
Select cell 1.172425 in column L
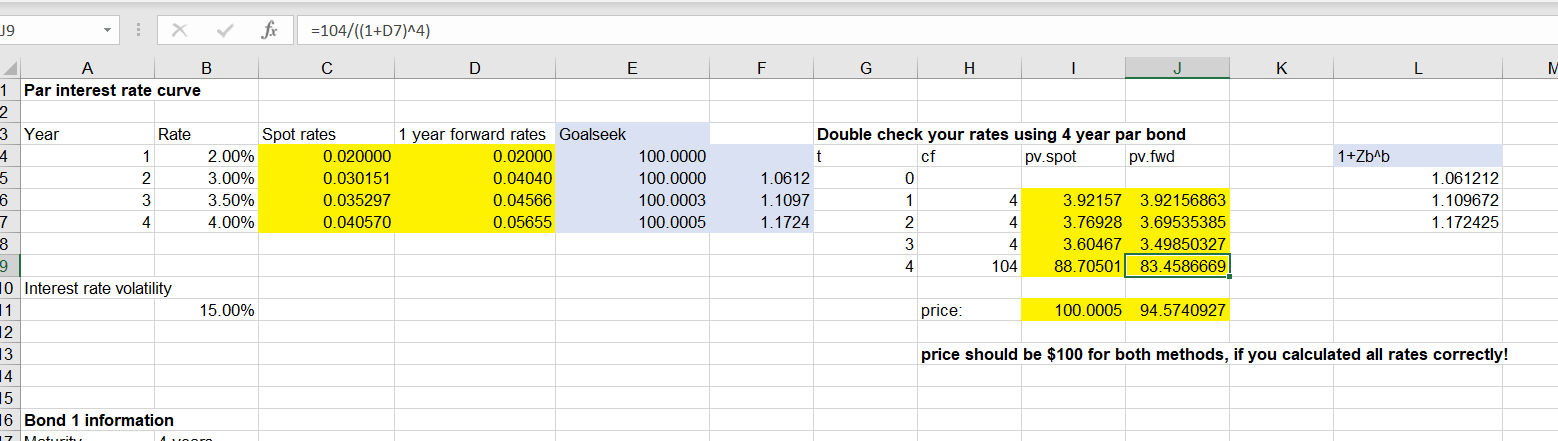coord(1418,222)
